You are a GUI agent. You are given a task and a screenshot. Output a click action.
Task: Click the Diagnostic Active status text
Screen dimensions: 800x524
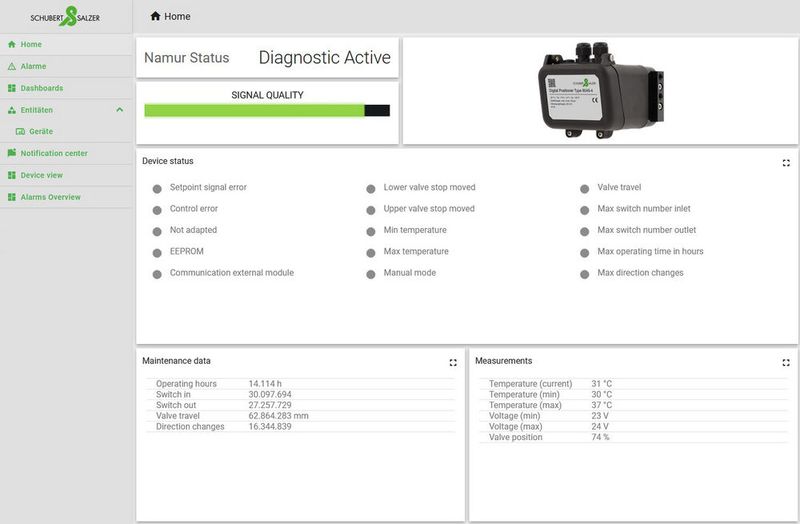click(x=324, y=58)
